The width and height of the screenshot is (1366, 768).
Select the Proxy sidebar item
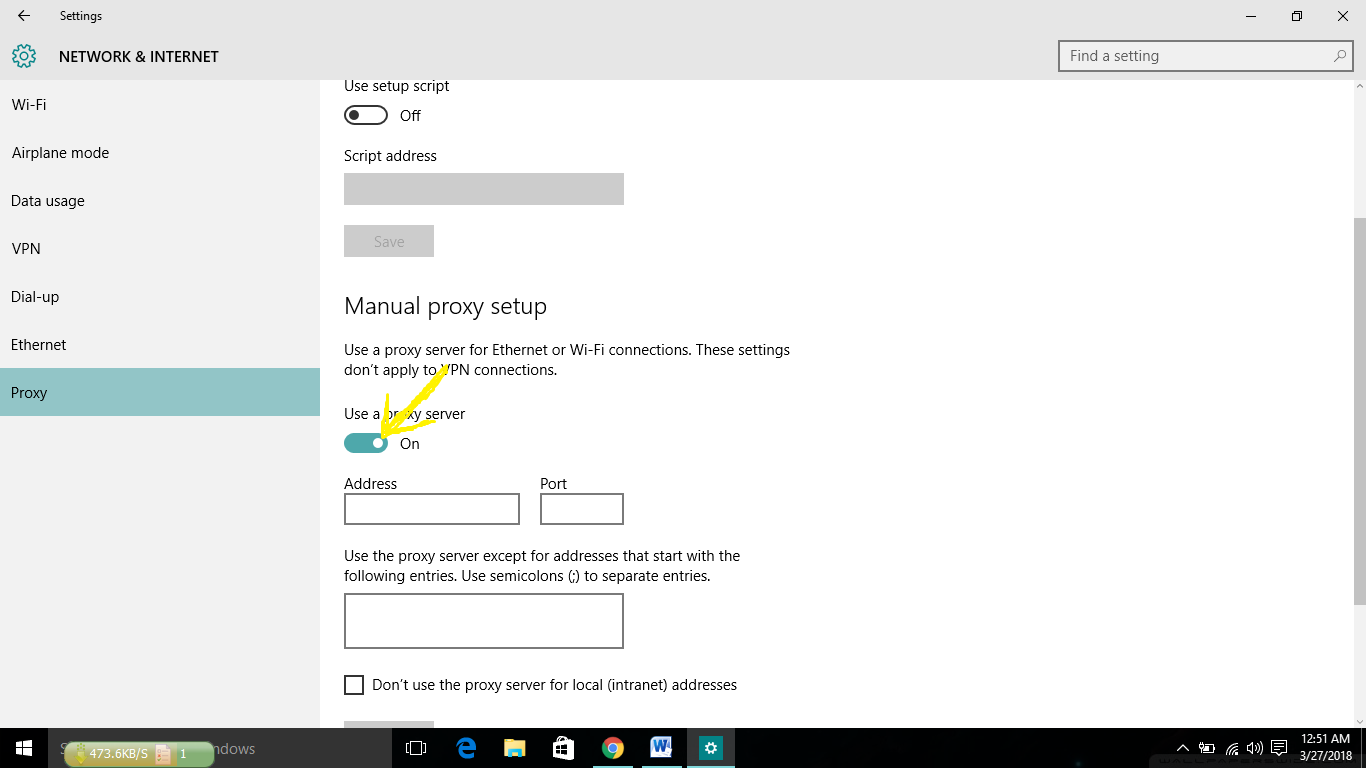click(160, 392)
